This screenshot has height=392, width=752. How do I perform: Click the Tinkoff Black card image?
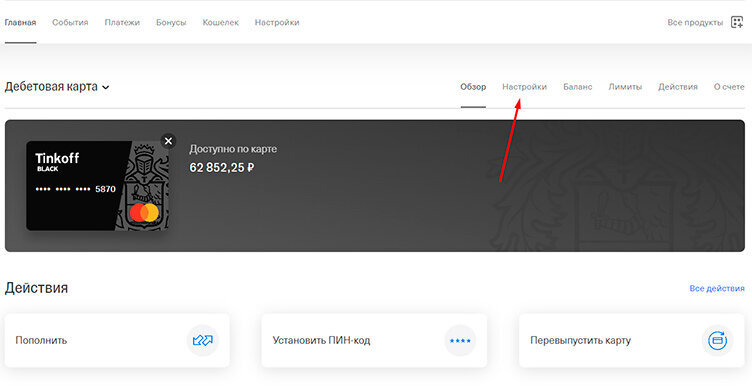(x=97, y=186)
